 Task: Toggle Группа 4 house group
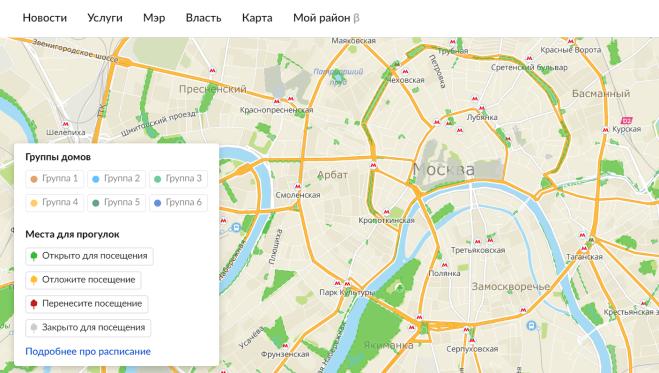tap(55, 203)
